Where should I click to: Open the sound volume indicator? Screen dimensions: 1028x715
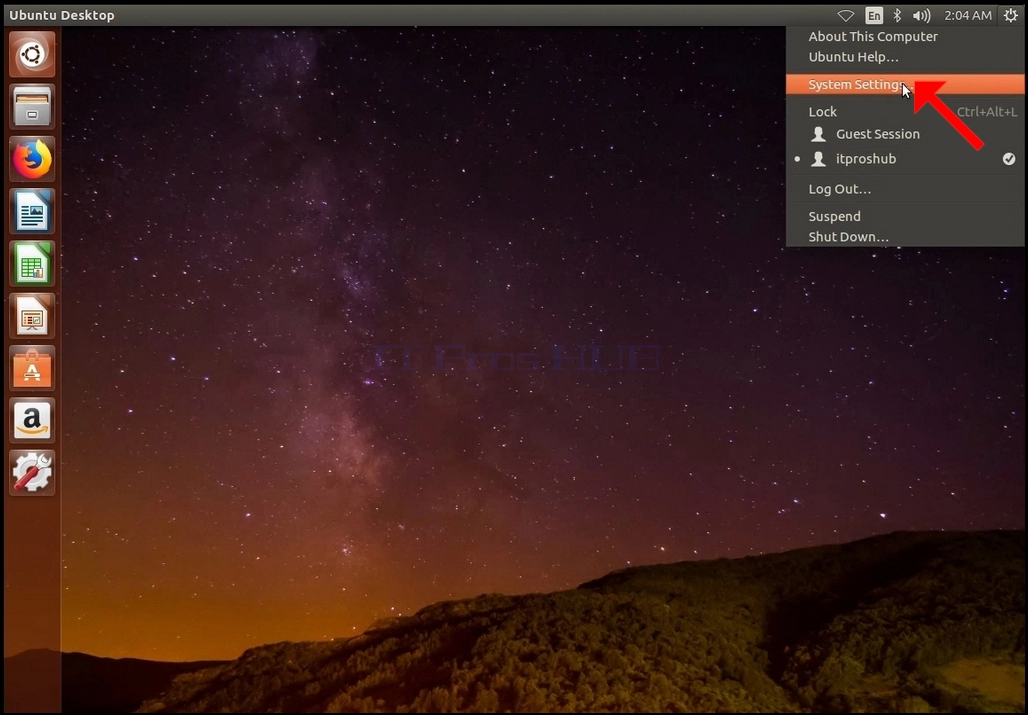pyautogui.click(x=921, y=15)
